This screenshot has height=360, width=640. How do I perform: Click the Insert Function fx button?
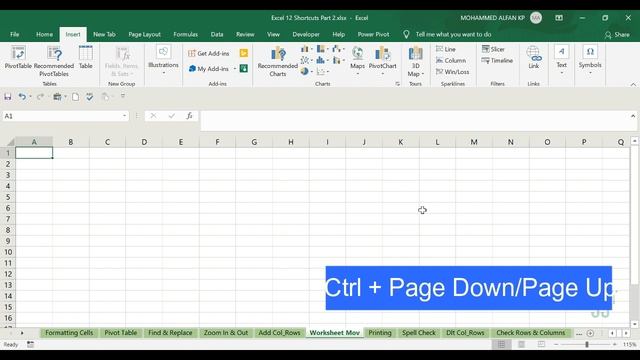tap(189, 116)
